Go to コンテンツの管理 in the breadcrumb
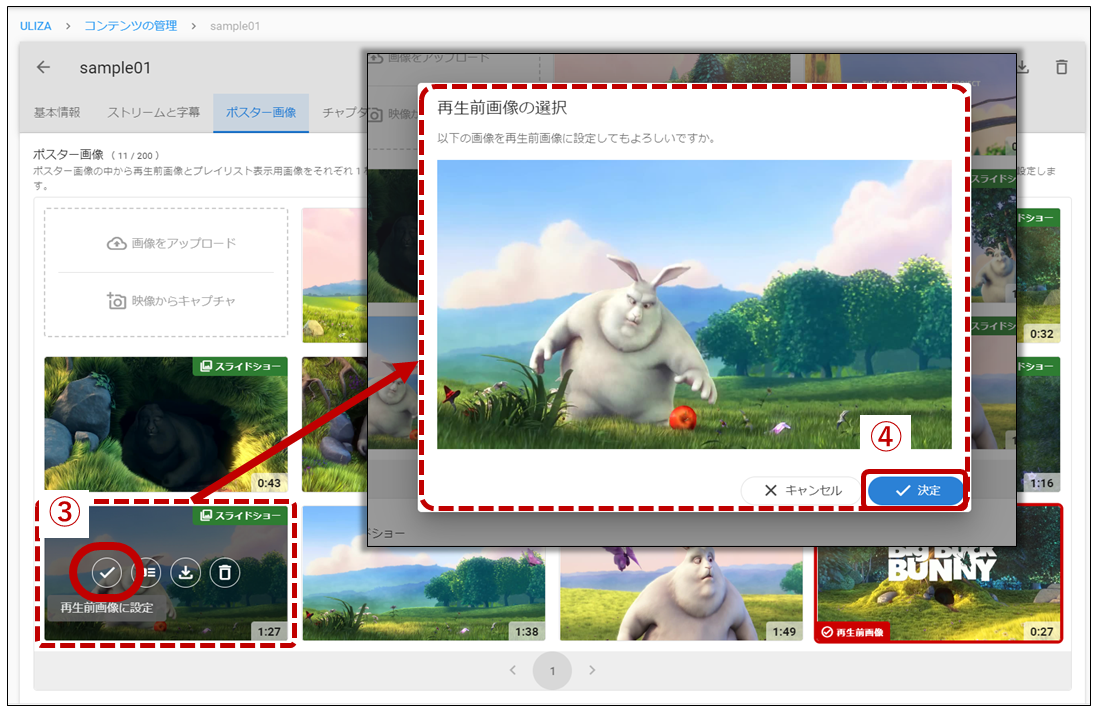1096x708 pixels. (131, 26)
